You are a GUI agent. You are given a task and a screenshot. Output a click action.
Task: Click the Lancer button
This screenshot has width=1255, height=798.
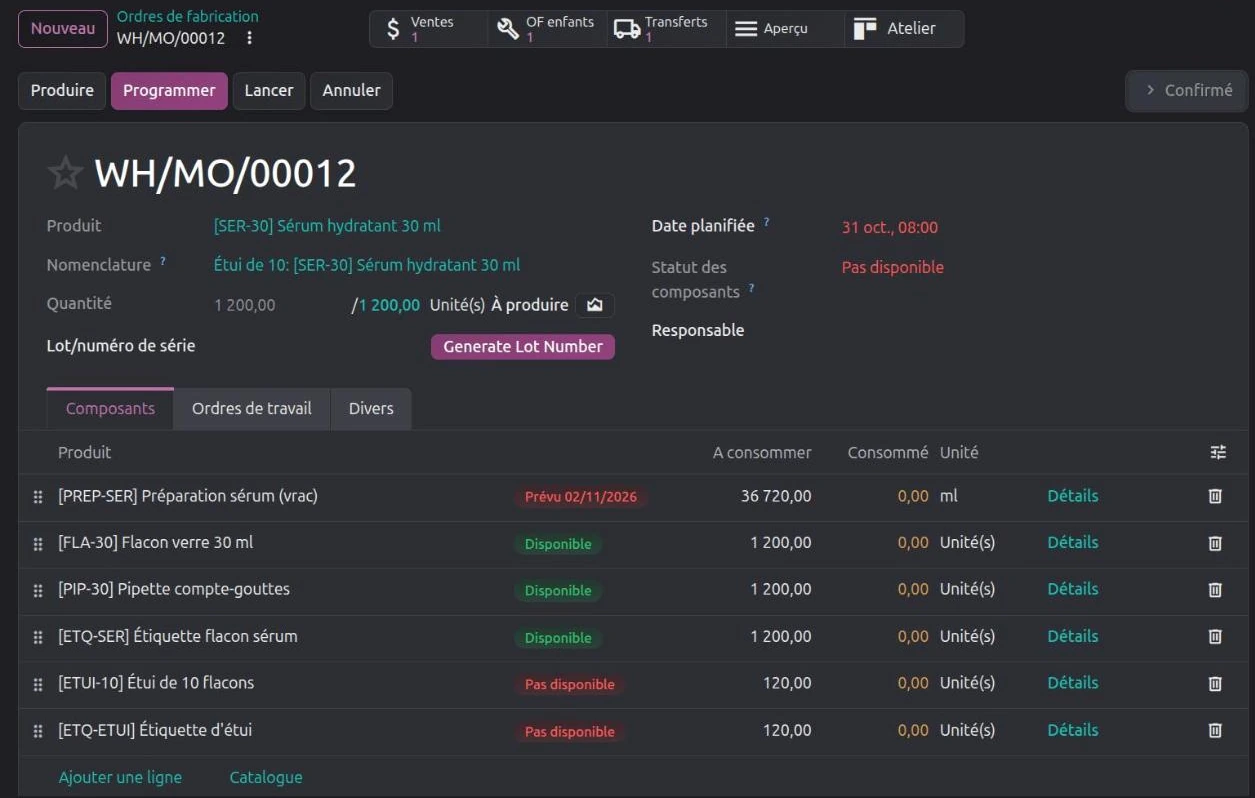(x=269, y=91)
